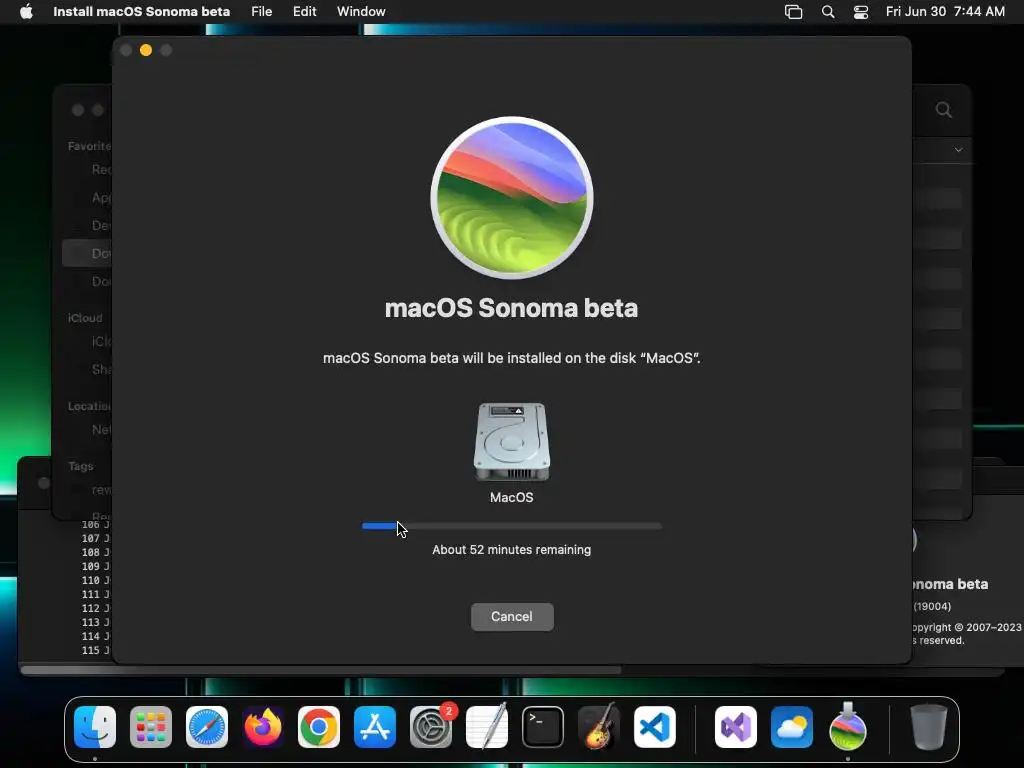Open Launchpad from the Dock

(x=151, y=727)
